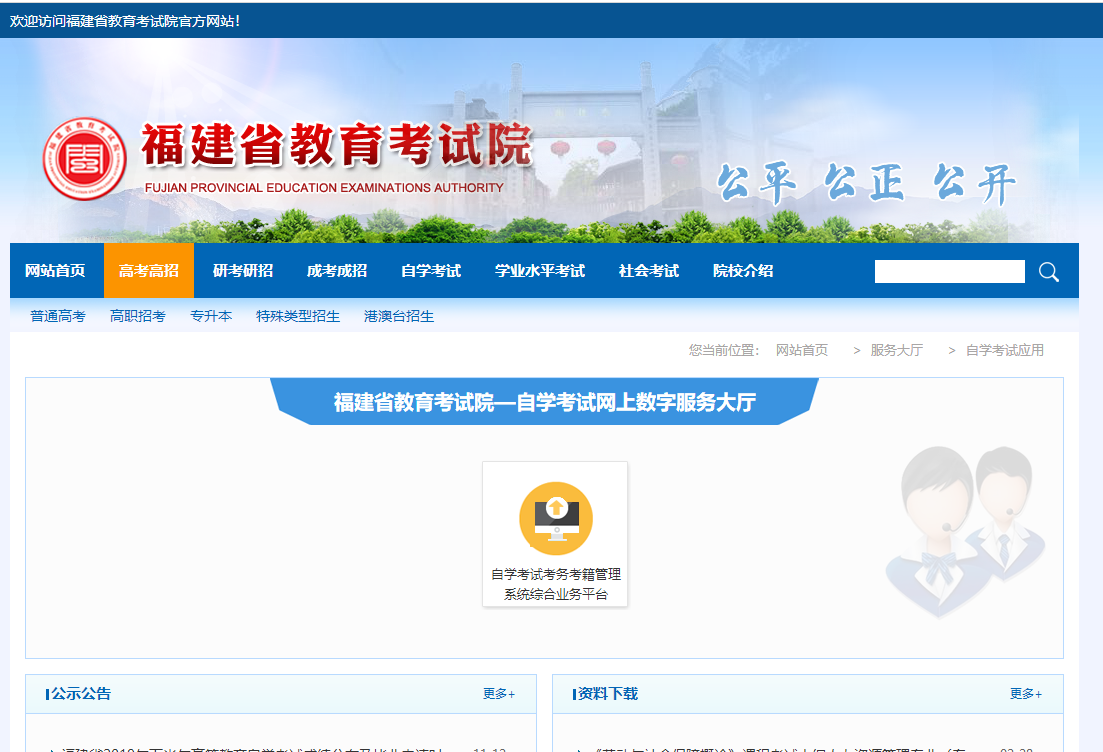The image size is (1103, 752).
Task: Open 学业水平考试 navigation item
Action: tap(540, 271)
